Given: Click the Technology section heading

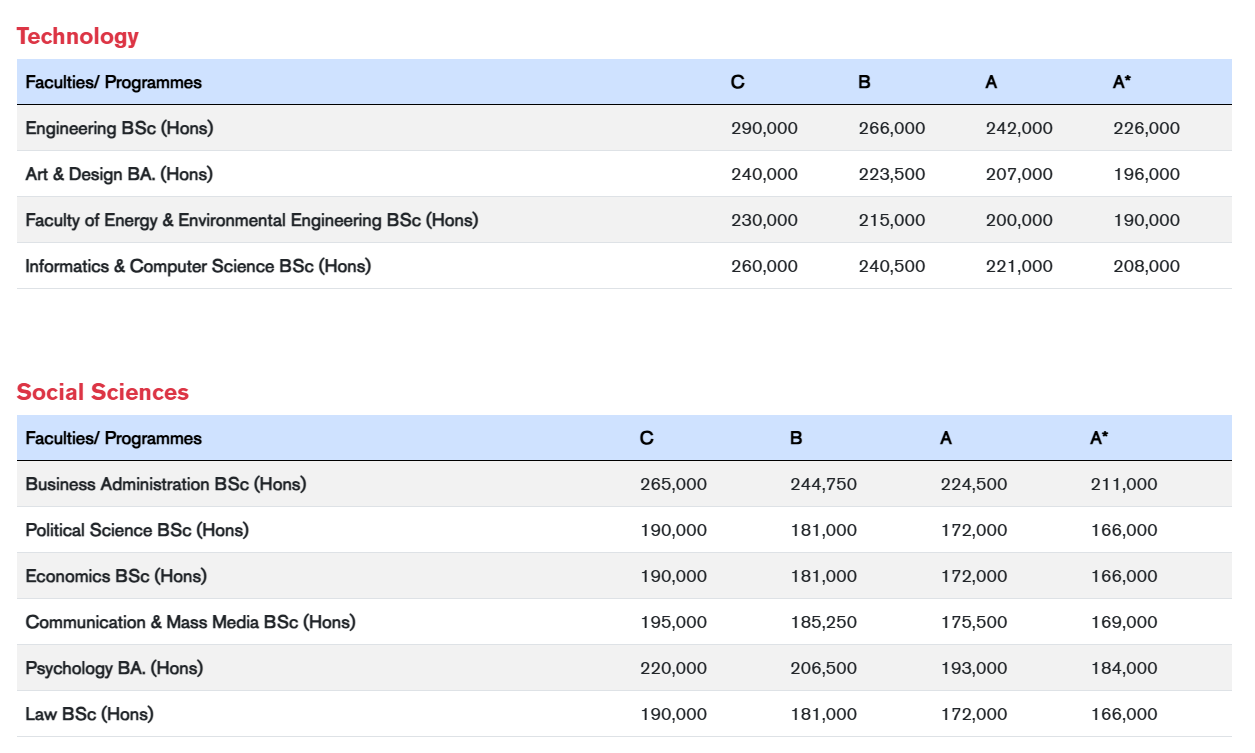Looking at the screenshot, I should (x=77, y=36).
